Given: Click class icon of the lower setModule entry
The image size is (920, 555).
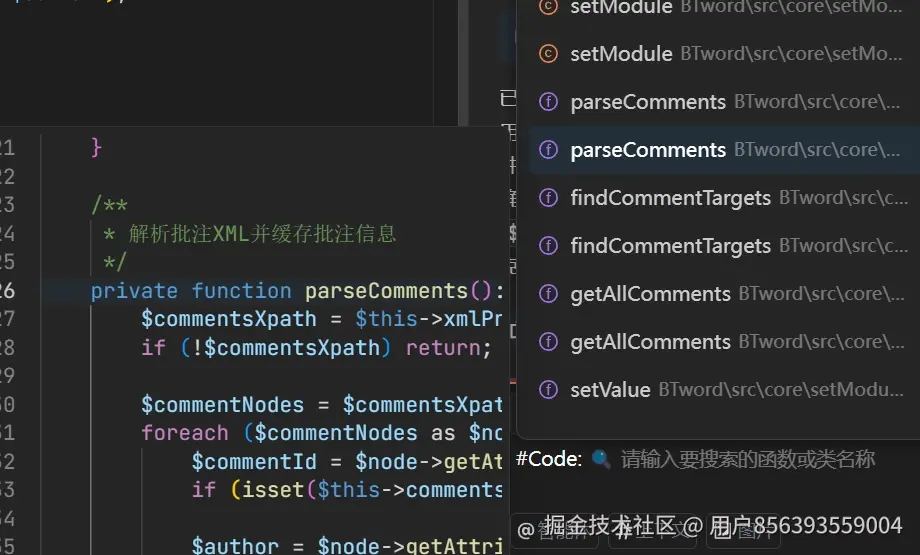Looking at the screenshot, I should click(547, 54).
